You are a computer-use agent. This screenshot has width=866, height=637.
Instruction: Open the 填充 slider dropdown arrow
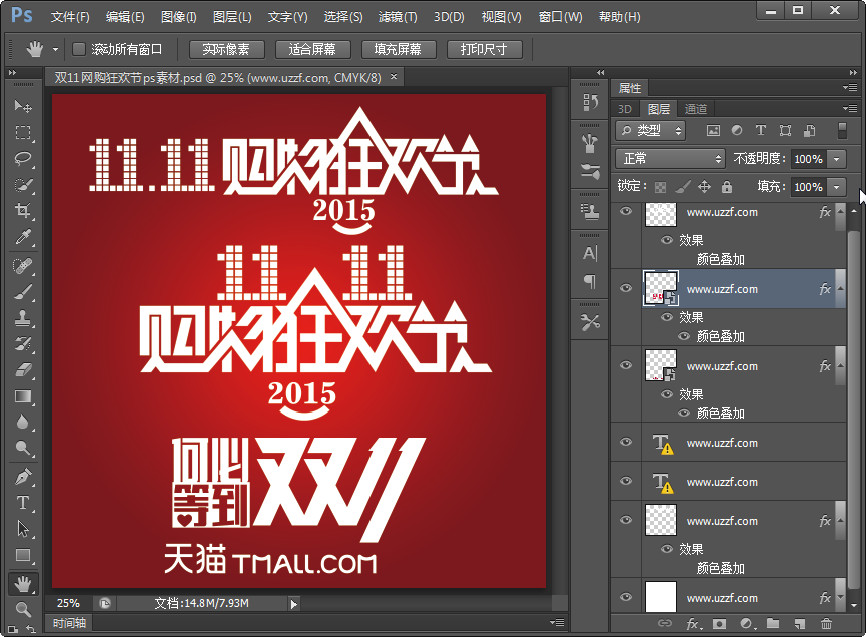click(x=837, y=187)
